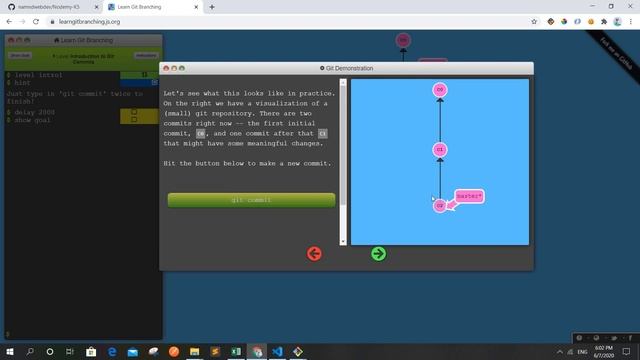Click yellow minimize dot of Git Demonstration
This screenshot has height=360, width=640.
point(174,68)
